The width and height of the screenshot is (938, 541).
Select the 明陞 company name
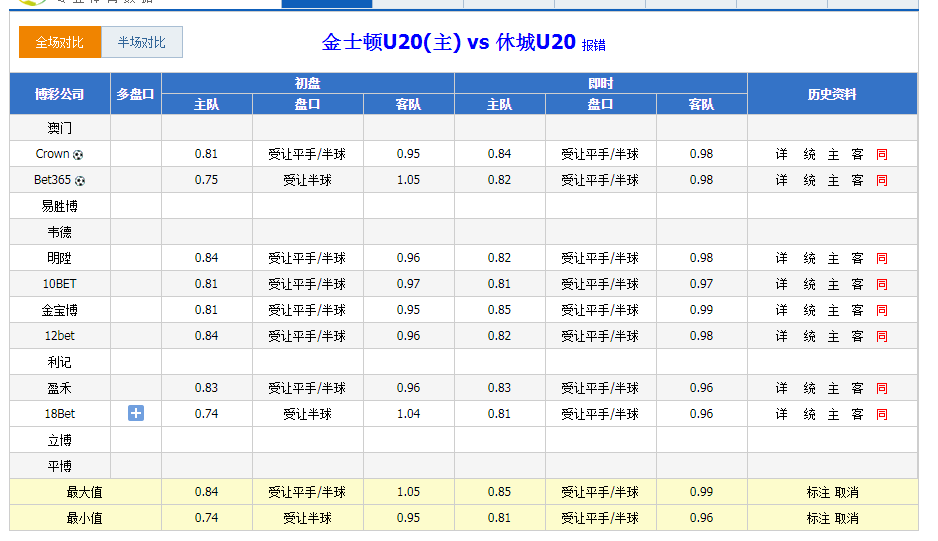60,258
